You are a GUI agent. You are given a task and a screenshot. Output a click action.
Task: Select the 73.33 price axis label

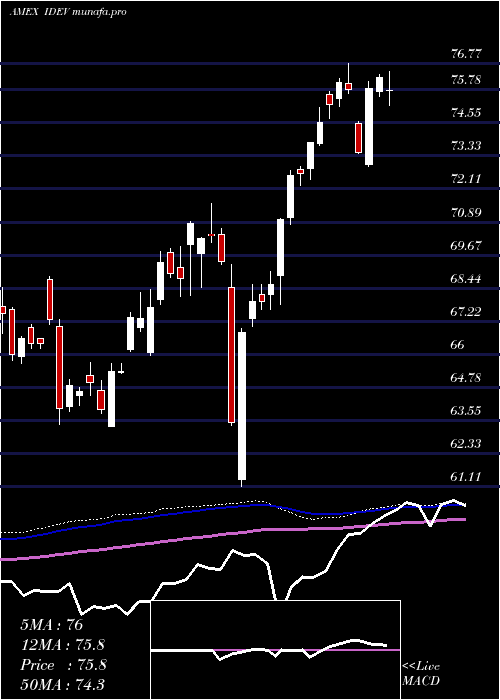point(466,146)
